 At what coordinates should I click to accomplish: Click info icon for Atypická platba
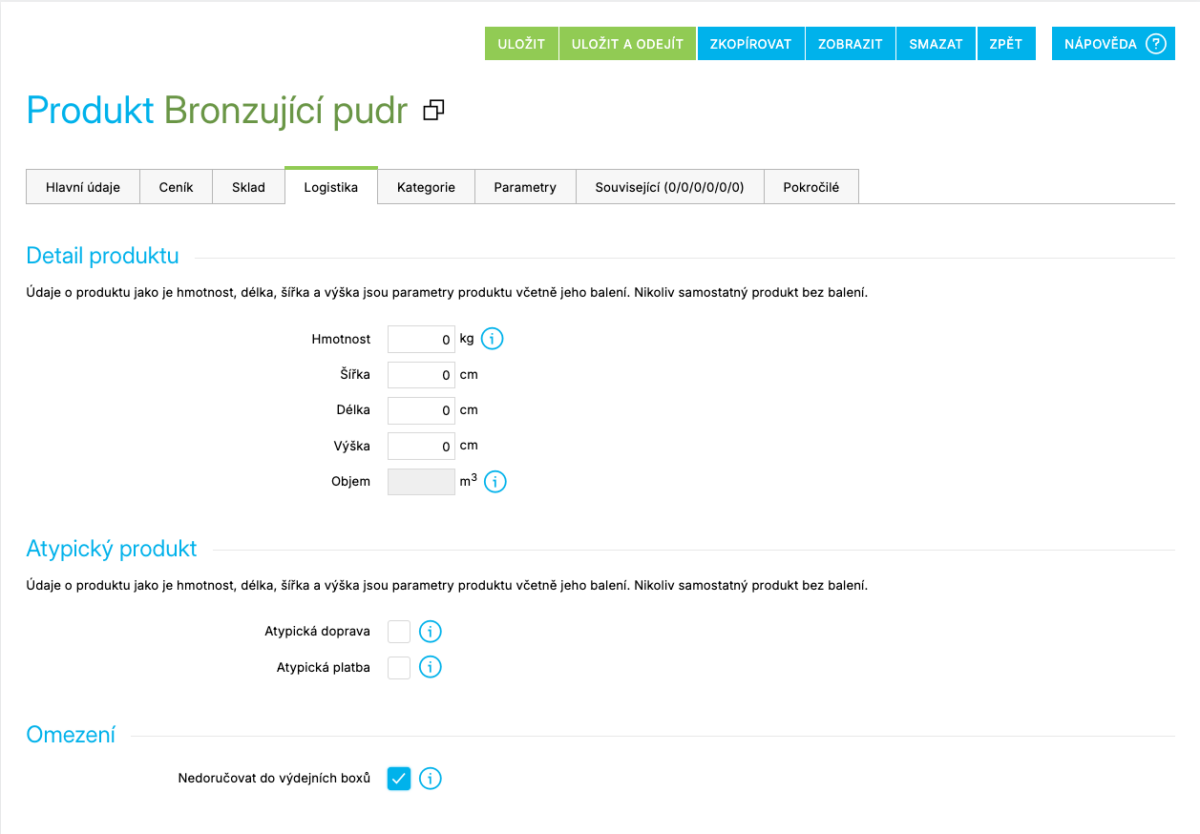tap(430, 667)
